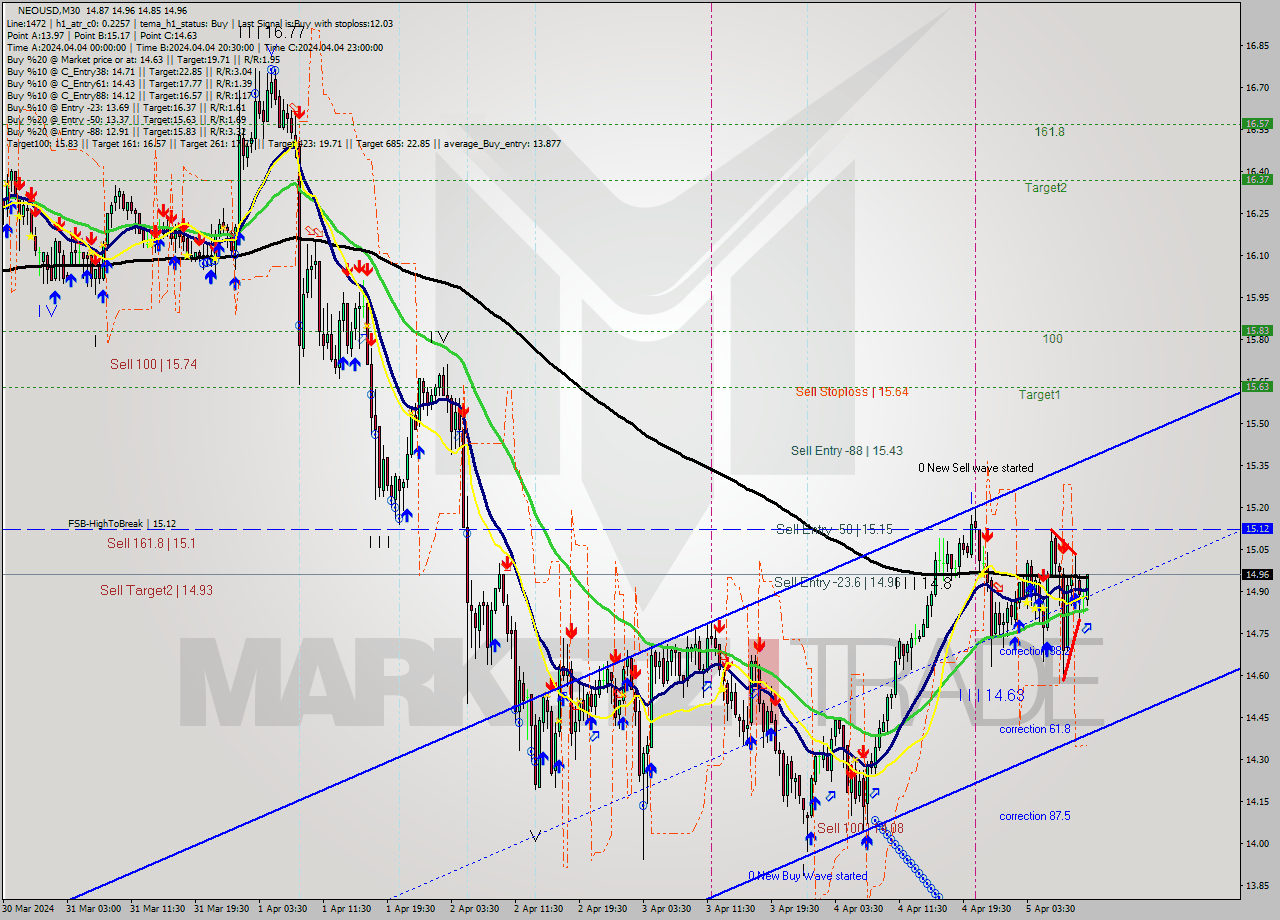Click the 'Buy %10 @ C_Entry61: 14.43' line

pyautogui.click(x=129, y=83)
